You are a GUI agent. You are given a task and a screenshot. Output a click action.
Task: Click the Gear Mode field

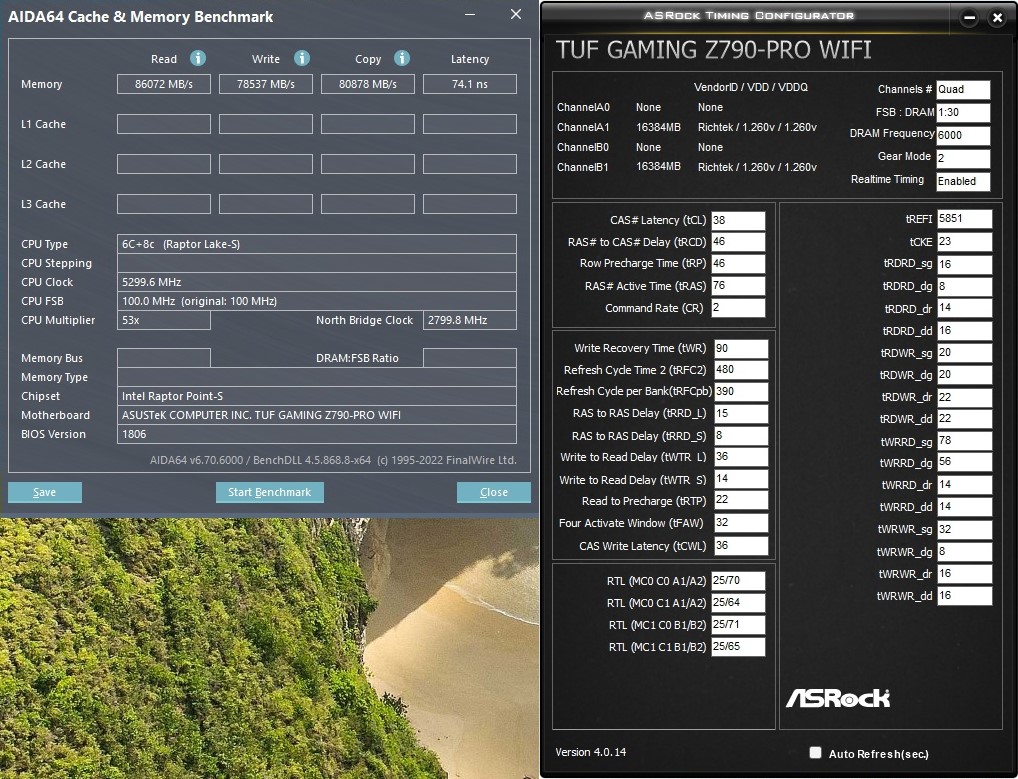pos(963,158)
